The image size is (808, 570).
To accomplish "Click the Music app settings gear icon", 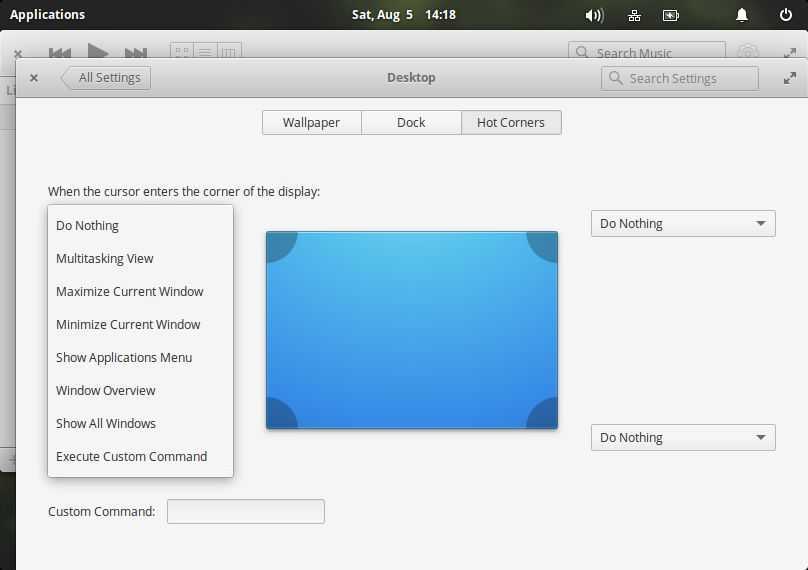I will [x=747, y=53].
